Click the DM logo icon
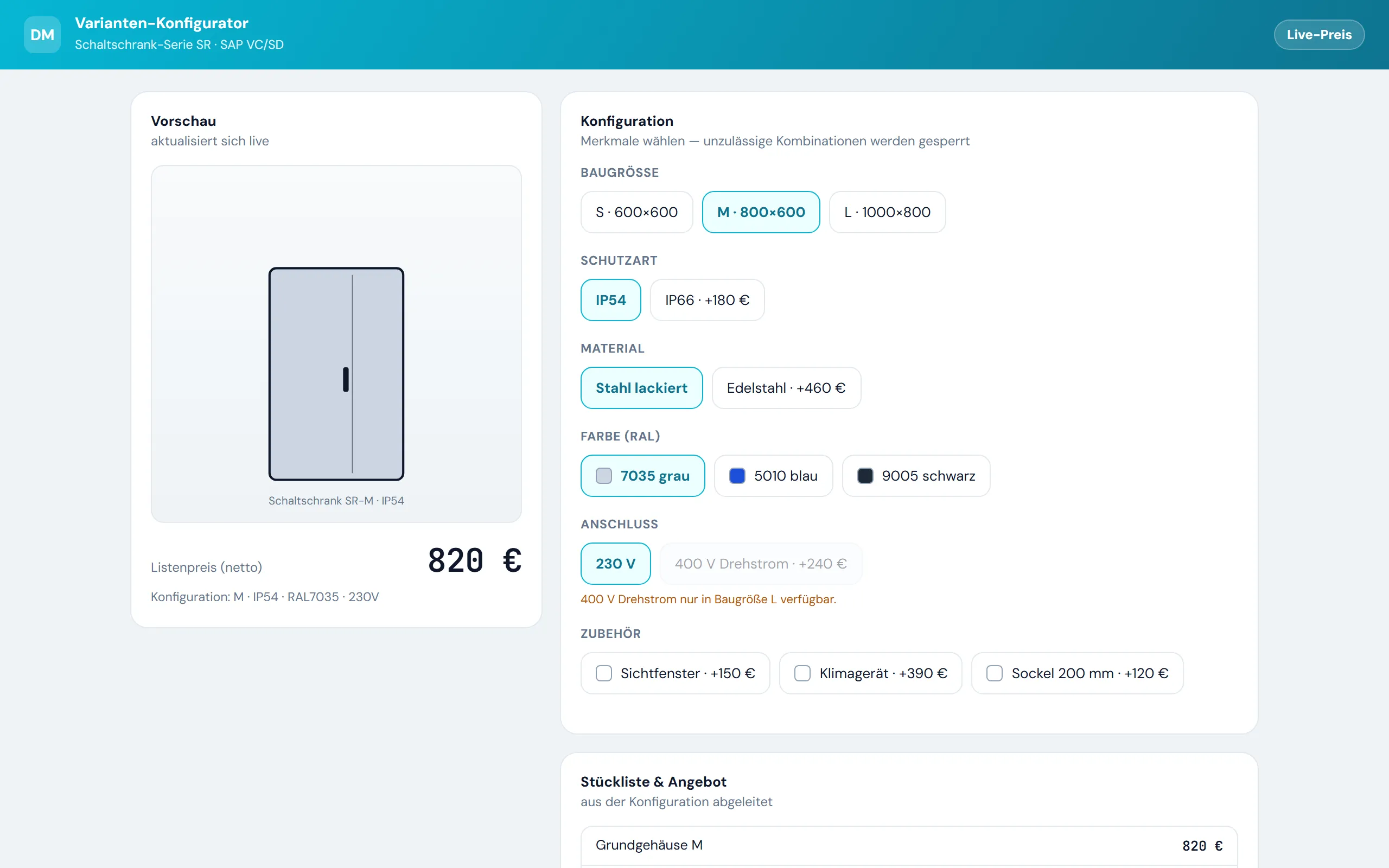Viewport: 1389px width, 868px height. [42, 34]
